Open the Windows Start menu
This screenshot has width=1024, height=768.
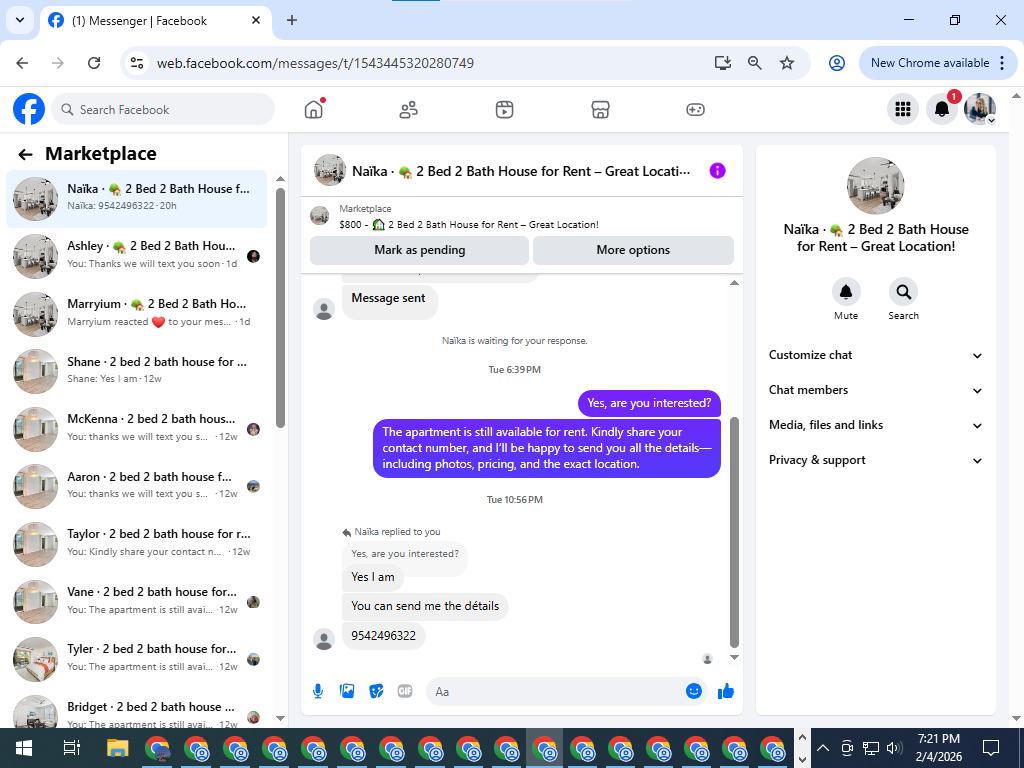tap(24, 748)
